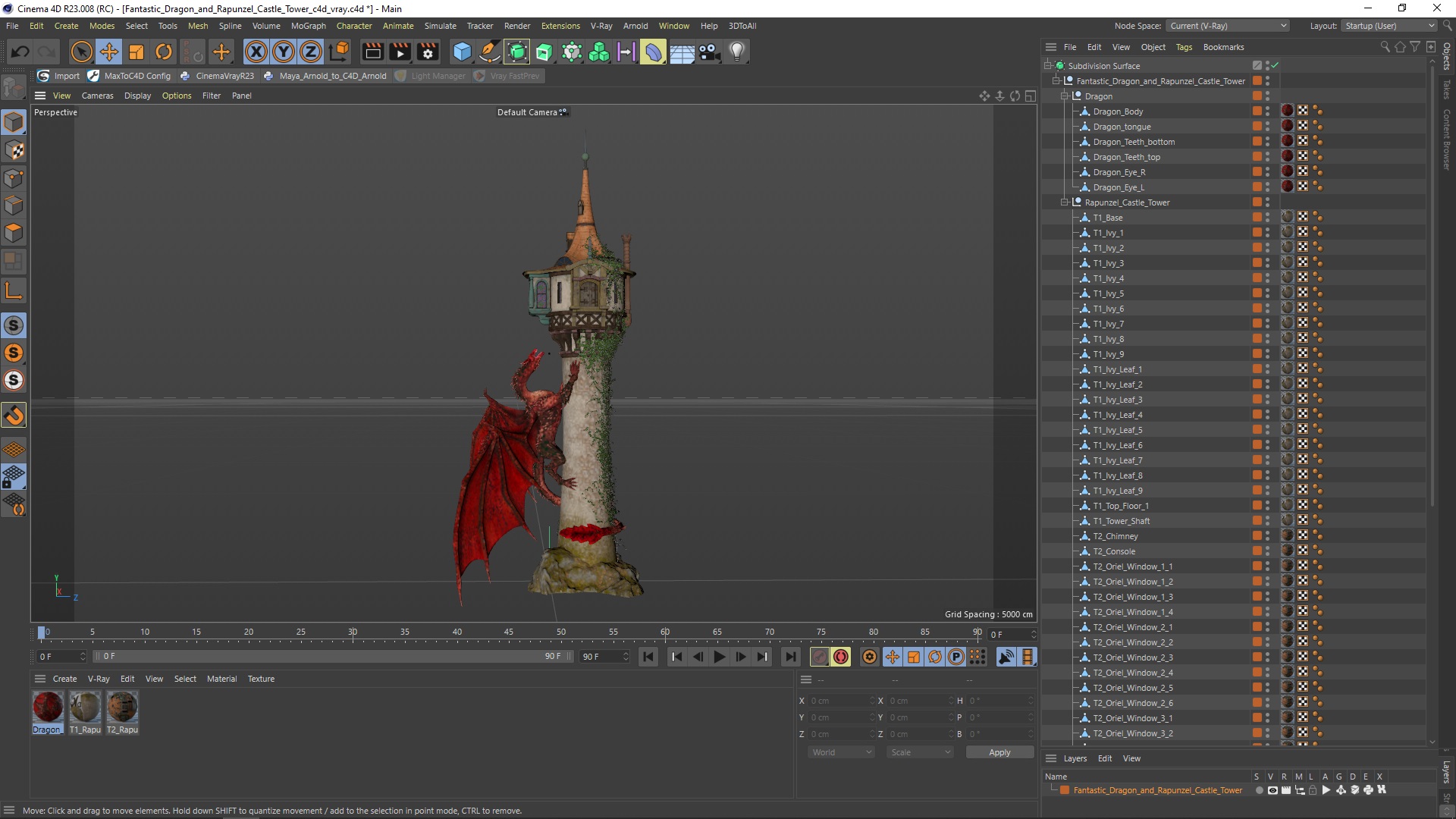Toggle Enable Snap magnet icon
Viewport: 1456px width, 819px height.
[x=14, y=415]
